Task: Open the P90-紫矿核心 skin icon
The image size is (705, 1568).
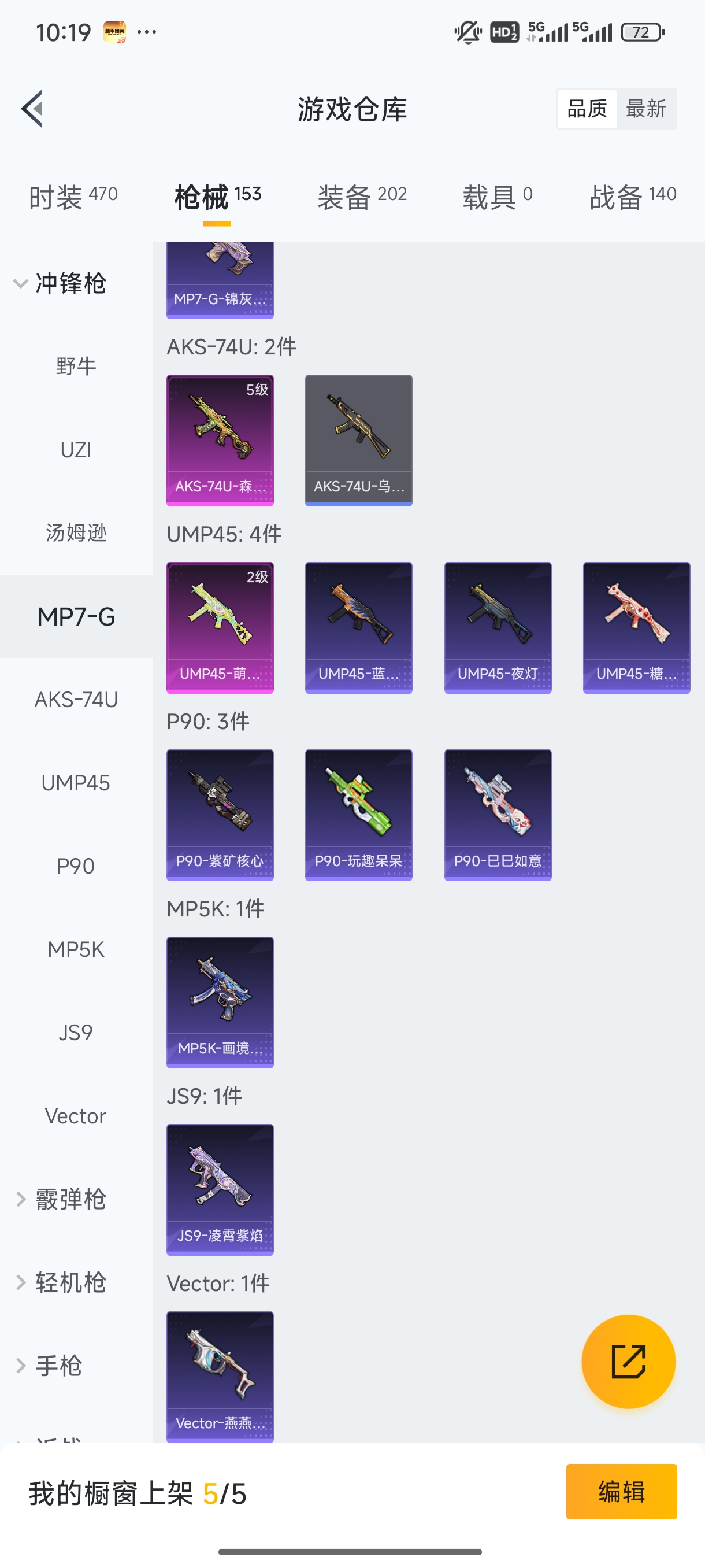Action: pyautogui.click(x=220, y=815)
